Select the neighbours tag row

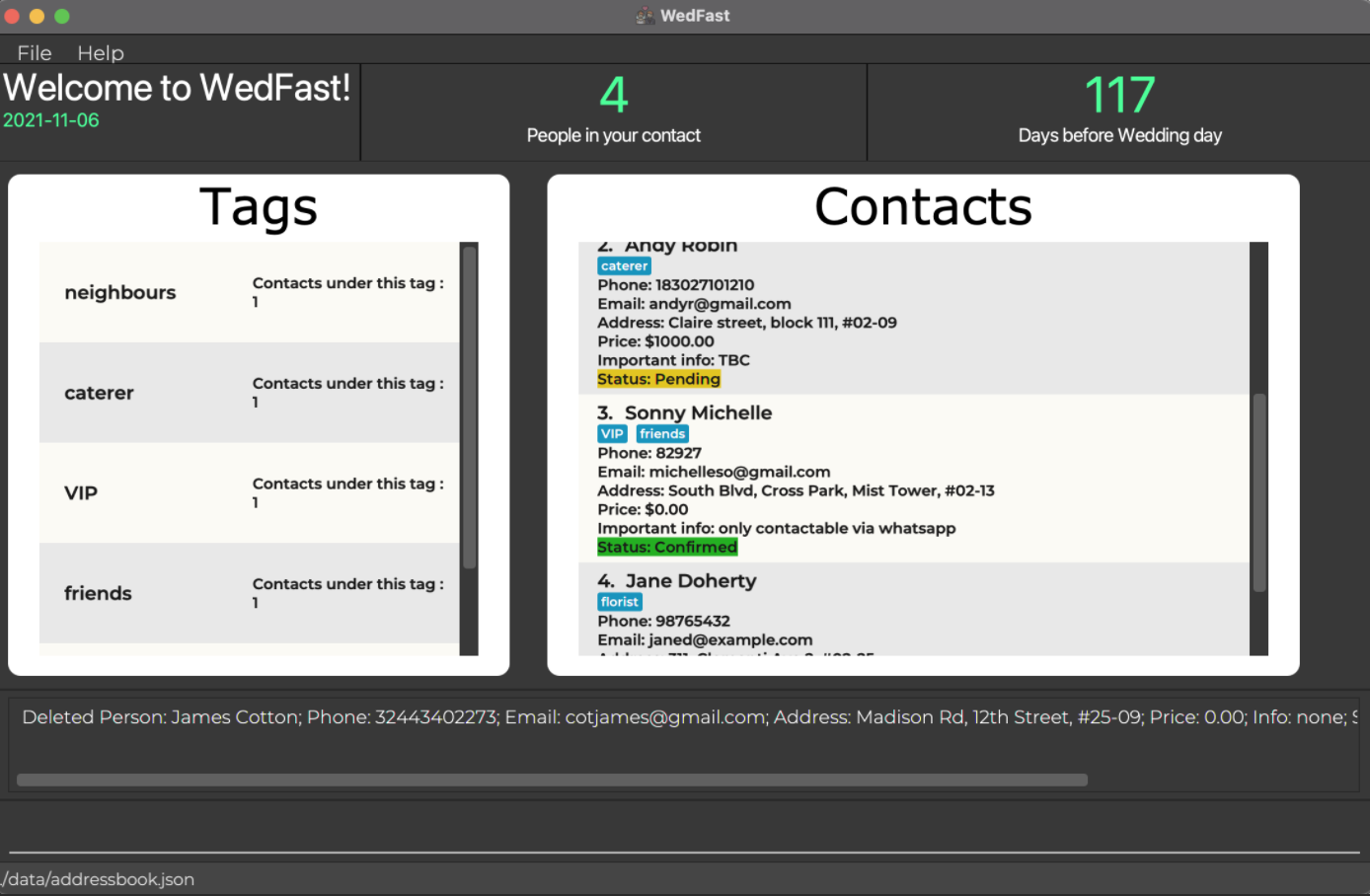(249, 292)
